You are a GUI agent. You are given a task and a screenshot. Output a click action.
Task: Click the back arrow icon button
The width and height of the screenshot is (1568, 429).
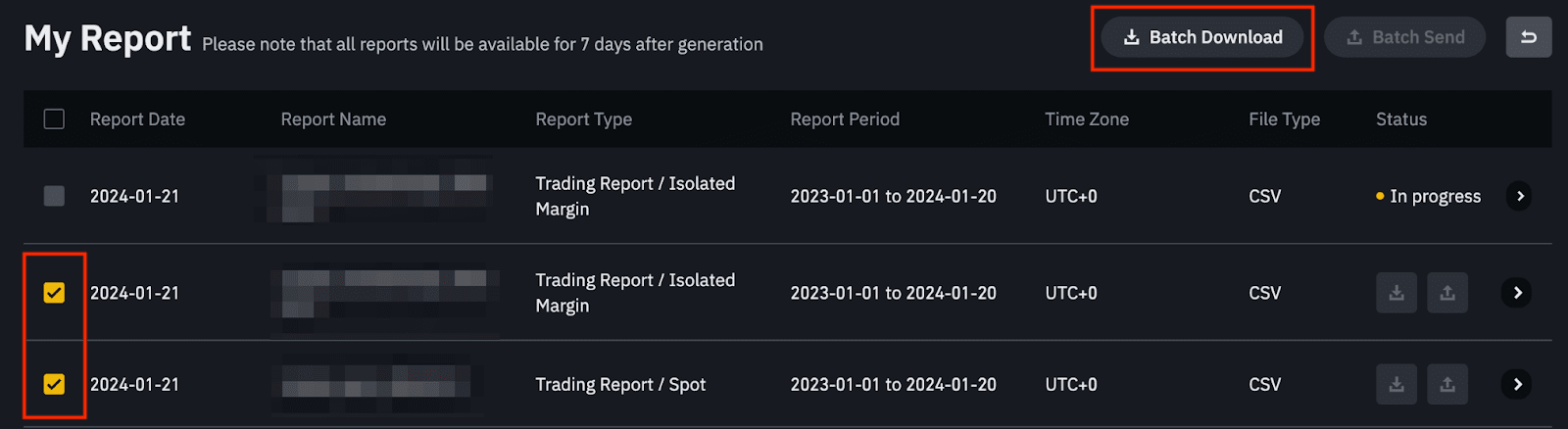pyautogui.click(x=1528, y=37)
